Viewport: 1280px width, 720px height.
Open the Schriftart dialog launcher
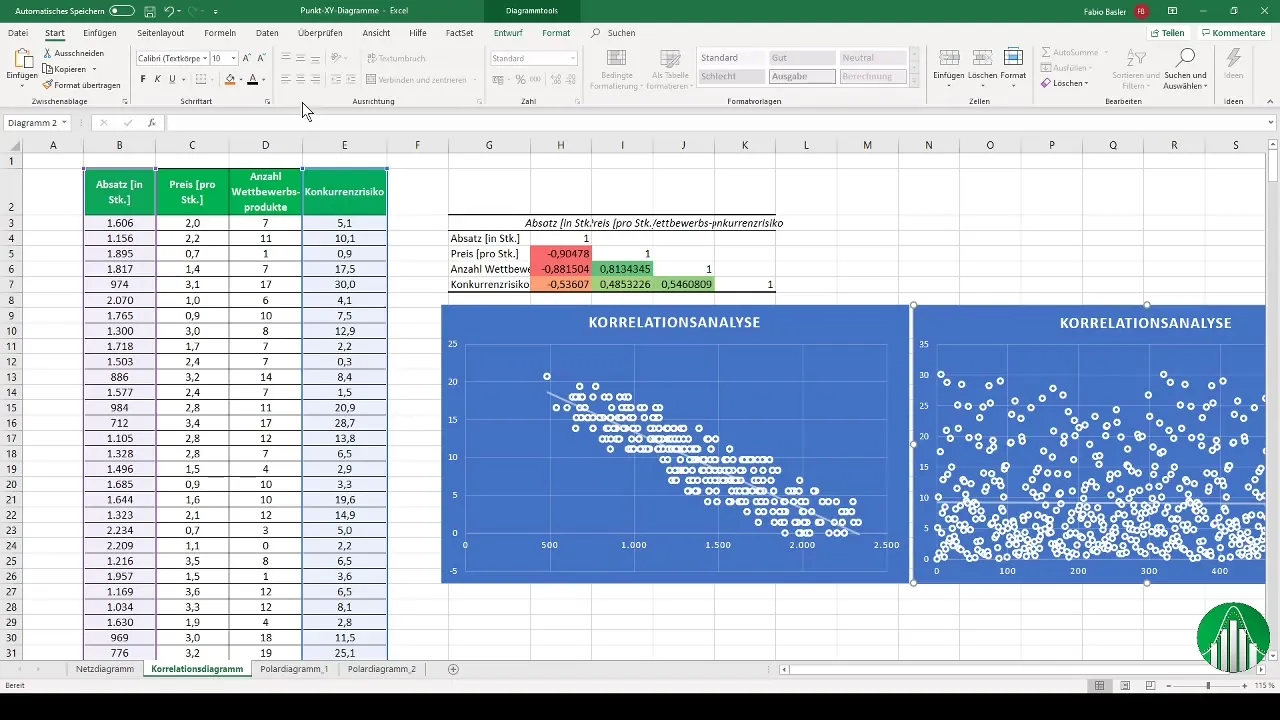coord(267,102)
